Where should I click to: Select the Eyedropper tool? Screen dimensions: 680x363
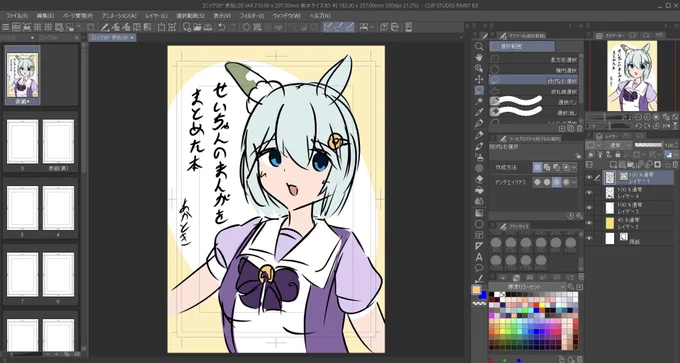point(479,112)
